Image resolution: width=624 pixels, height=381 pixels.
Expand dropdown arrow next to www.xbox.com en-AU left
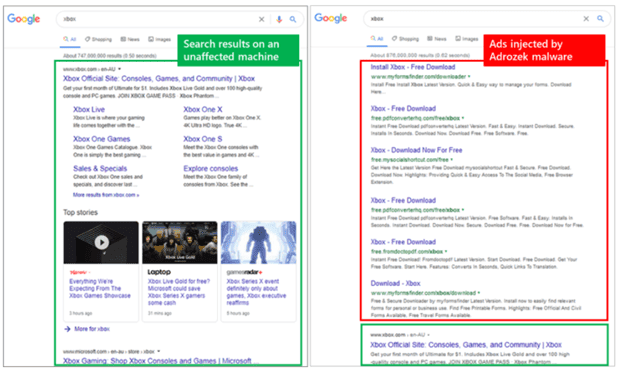coord(119,69)
